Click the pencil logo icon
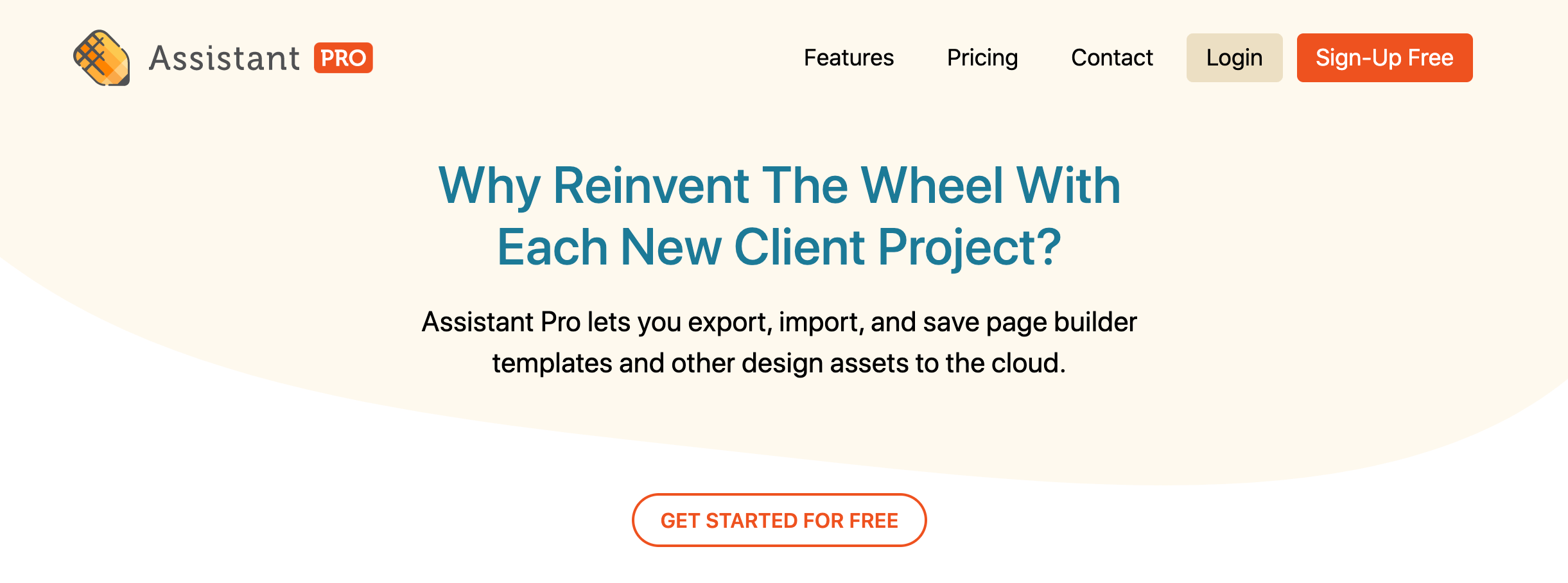 pyautogui.click(x=101, y=58)
